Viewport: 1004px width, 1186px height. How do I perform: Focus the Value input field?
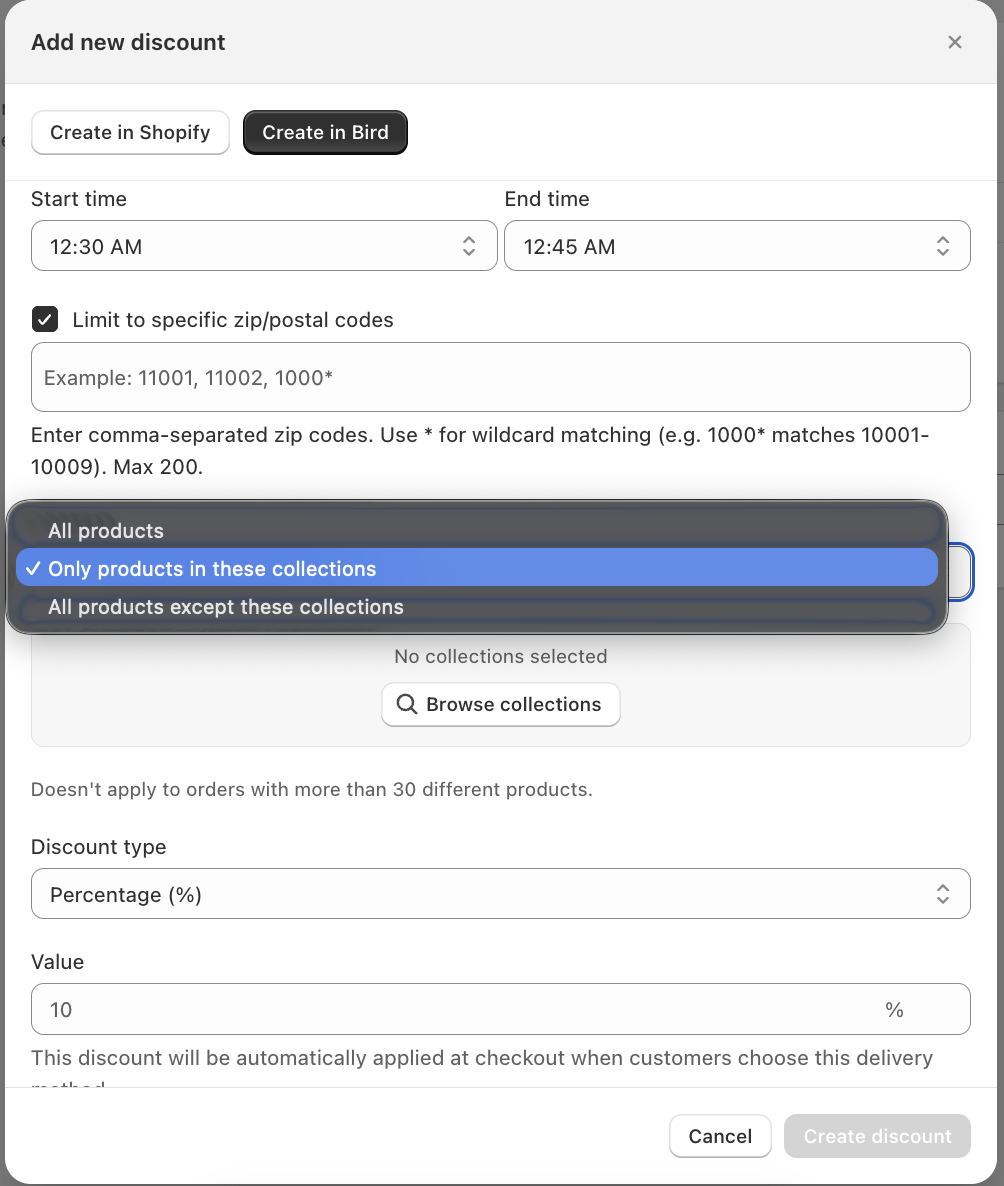pyautogui.click(x=501, y=1009)
